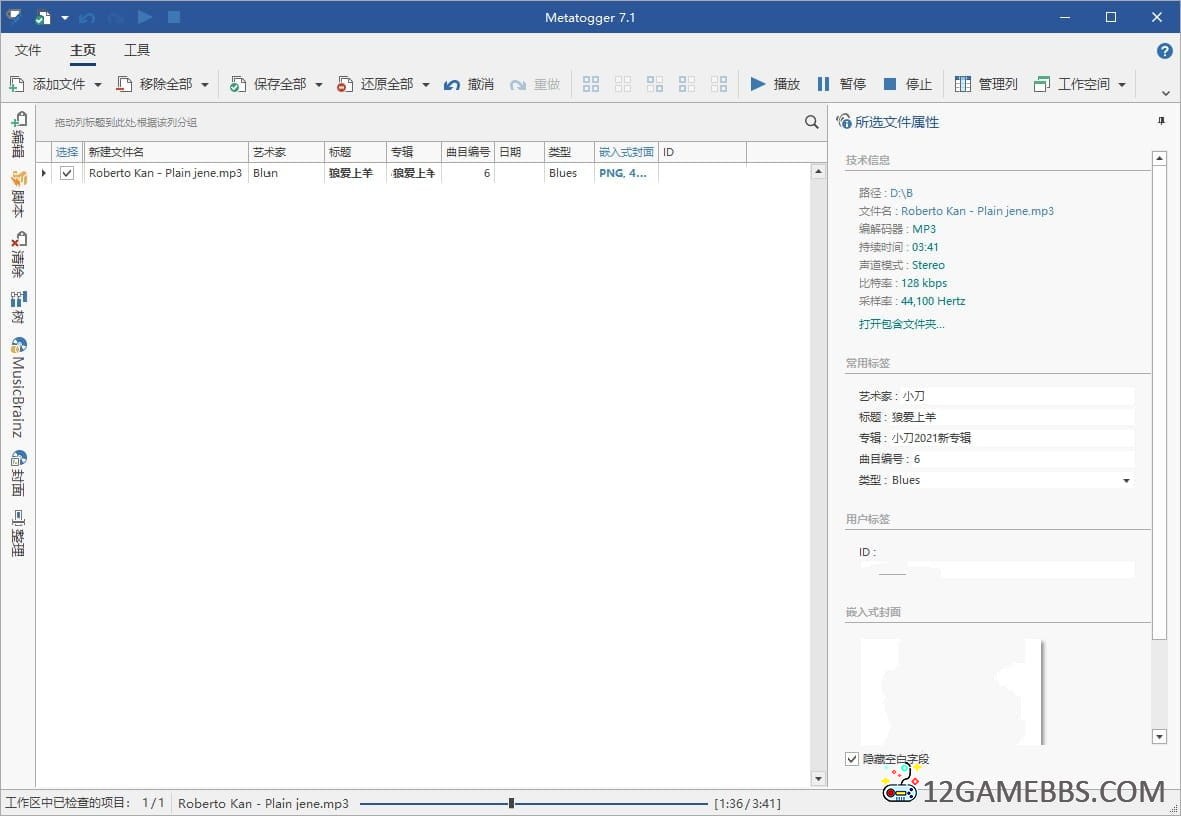The height and width of the screenshot is (816, 1181).
Task: Click the playback progress slider handle
Action: (x=511, y=803)
